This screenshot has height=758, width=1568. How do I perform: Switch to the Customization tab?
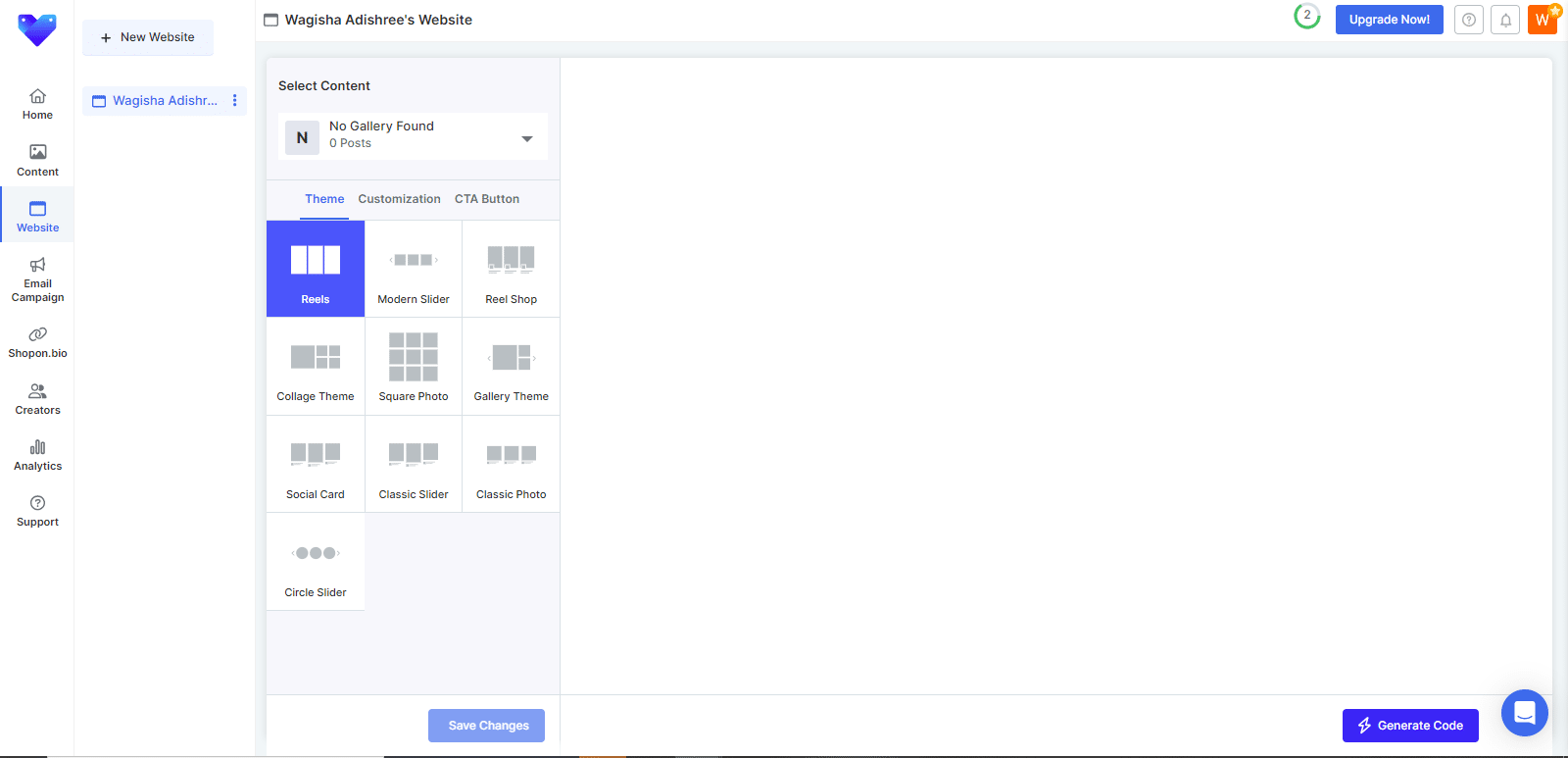coord(399,199)
